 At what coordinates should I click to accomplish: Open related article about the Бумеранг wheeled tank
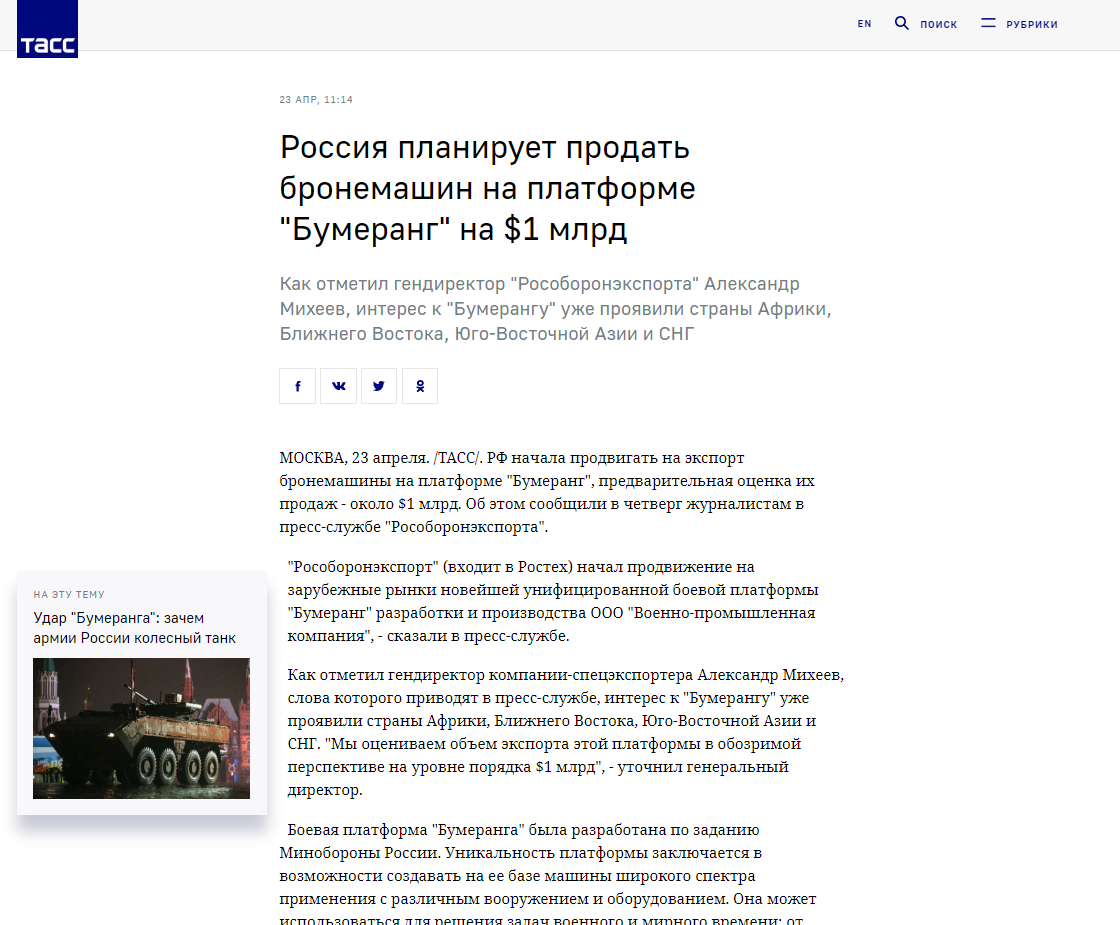pos(134,628)
